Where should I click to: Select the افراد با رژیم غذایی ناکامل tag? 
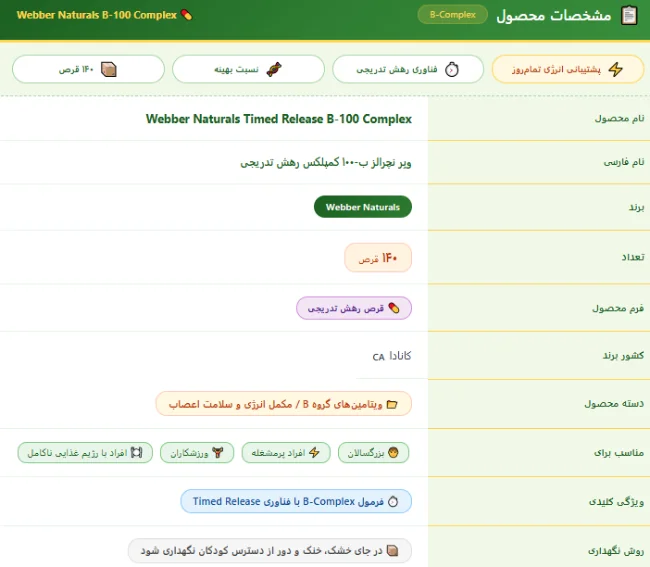click(85, 453)
